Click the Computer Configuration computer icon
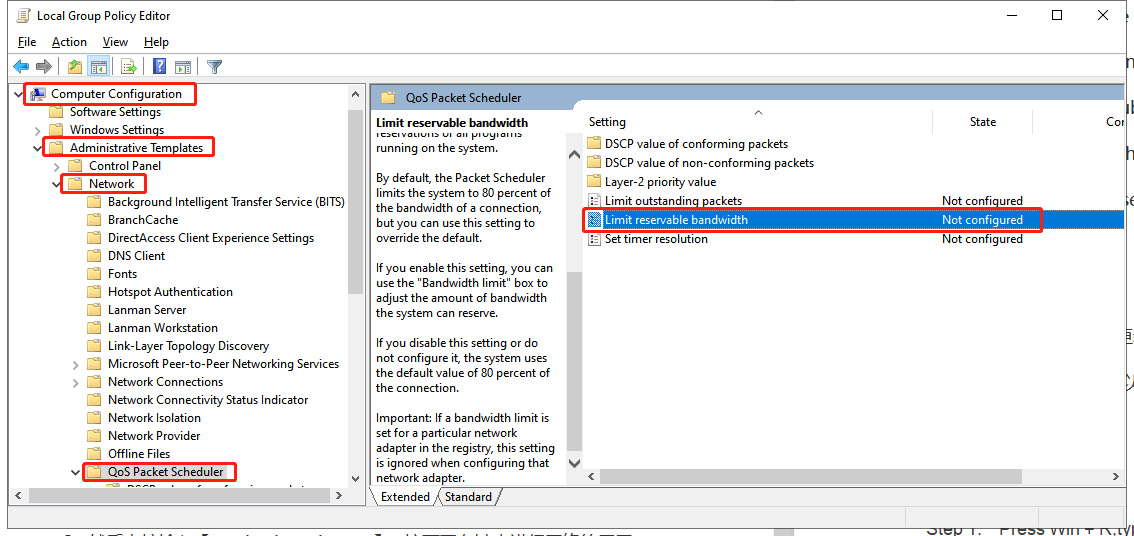The image size is (1134, 536). 38,94
